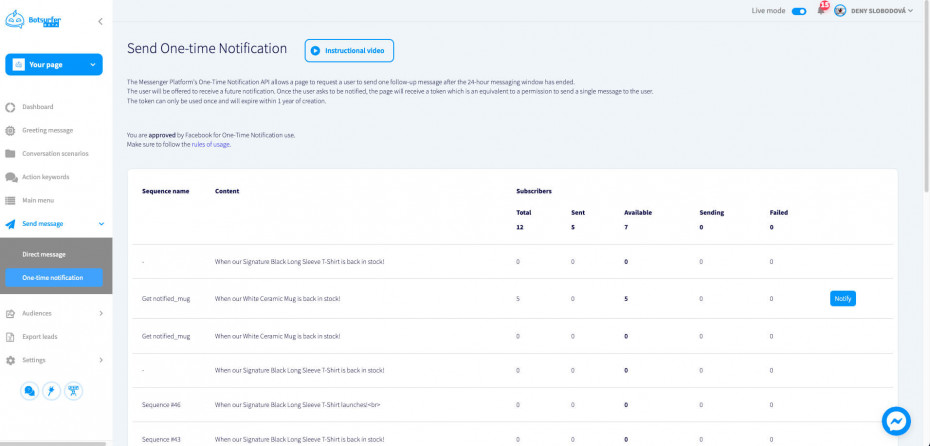This screenshot has width=930, height=446.
Task: Click the Sending column header
Action: click(712, 212)
